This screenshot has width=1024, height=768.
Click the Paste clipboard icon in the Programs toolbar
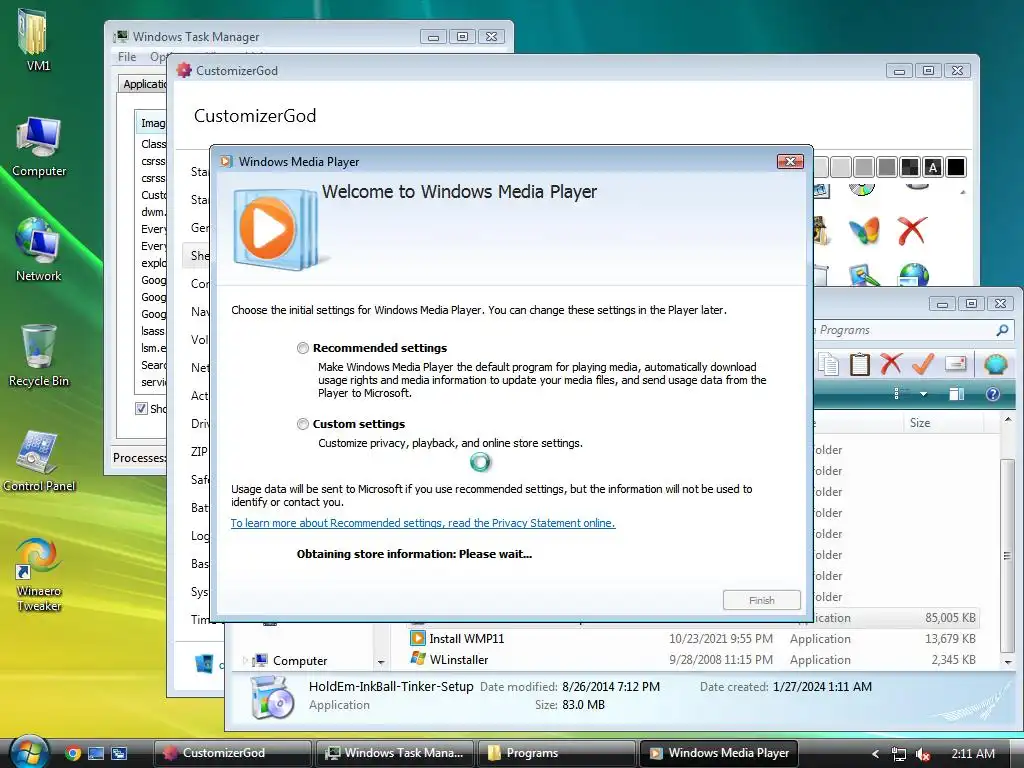[x=859, y=364]
